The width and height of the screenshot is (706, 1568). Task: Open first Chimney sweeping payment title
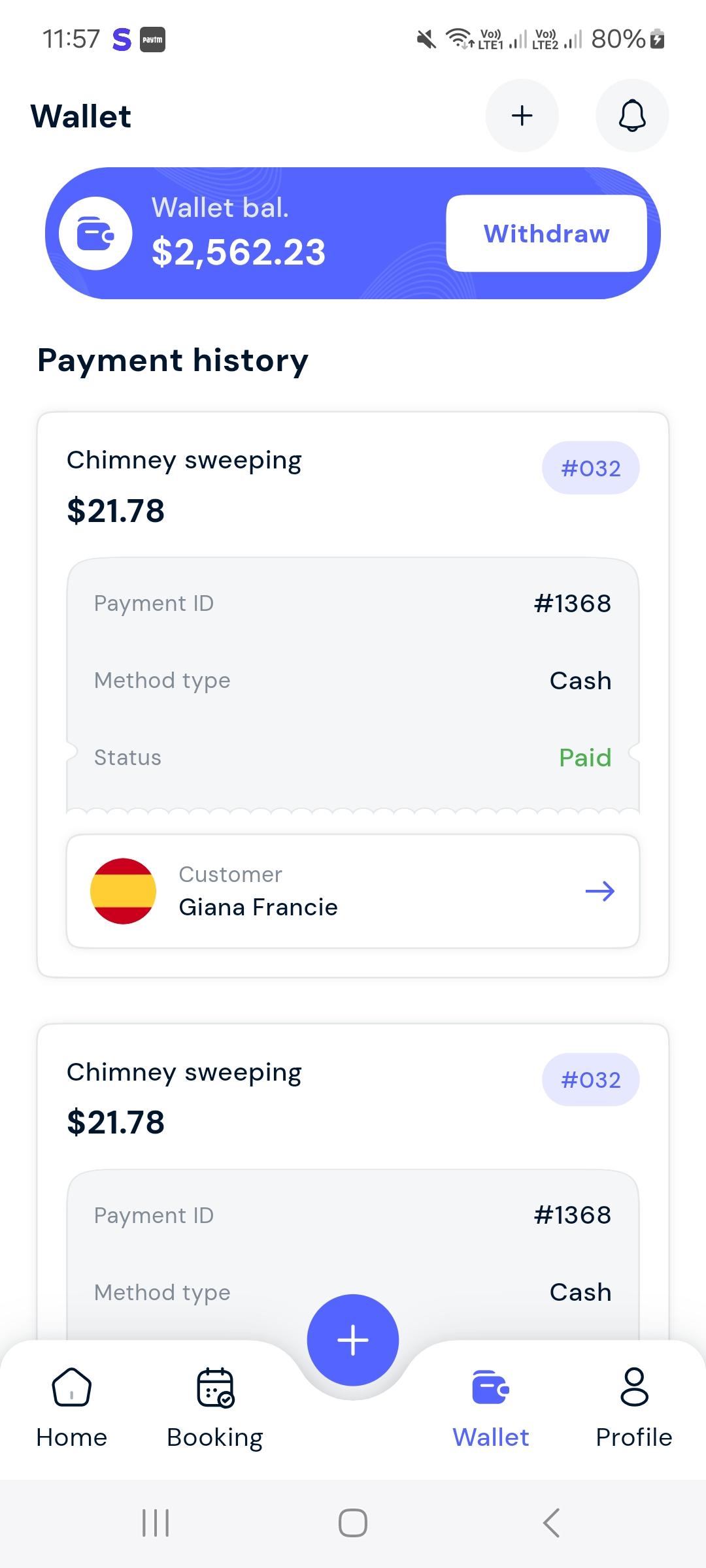[184, 461]
